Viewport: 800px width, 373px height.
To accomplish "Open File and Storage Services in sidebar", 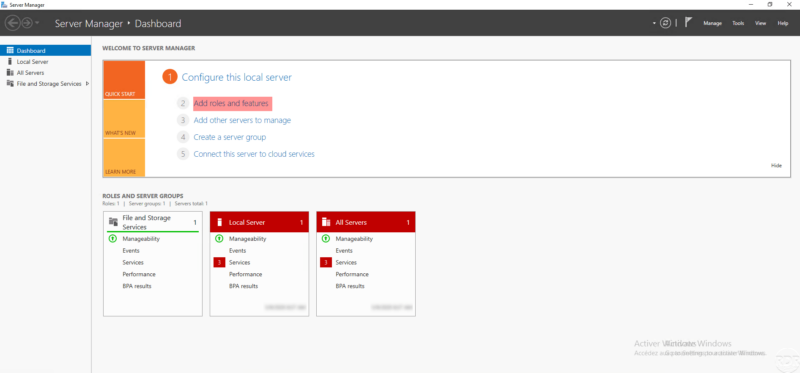I will tap(45, 84).
